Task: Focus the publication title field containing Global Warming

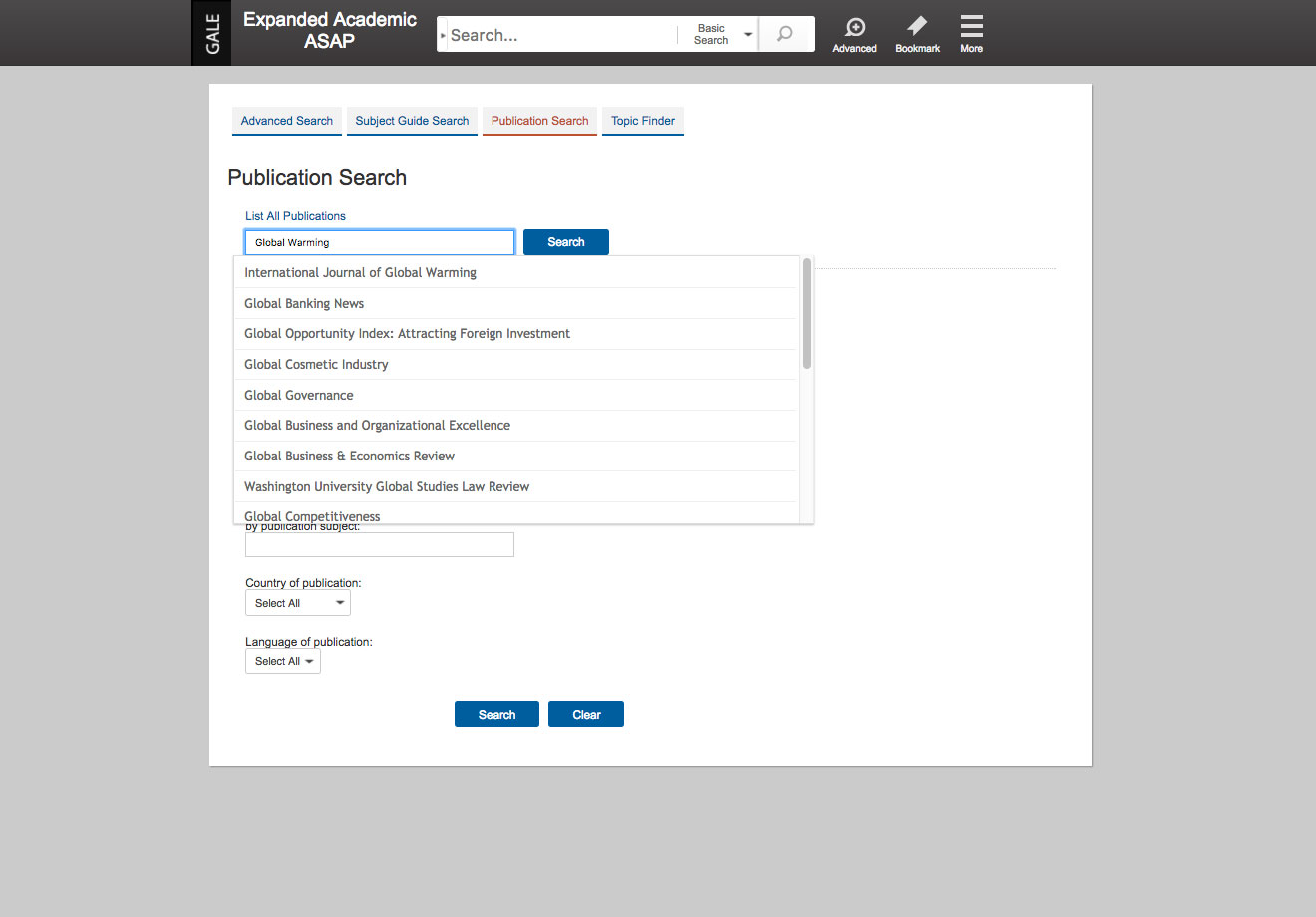Action: (x=380, y=242)
